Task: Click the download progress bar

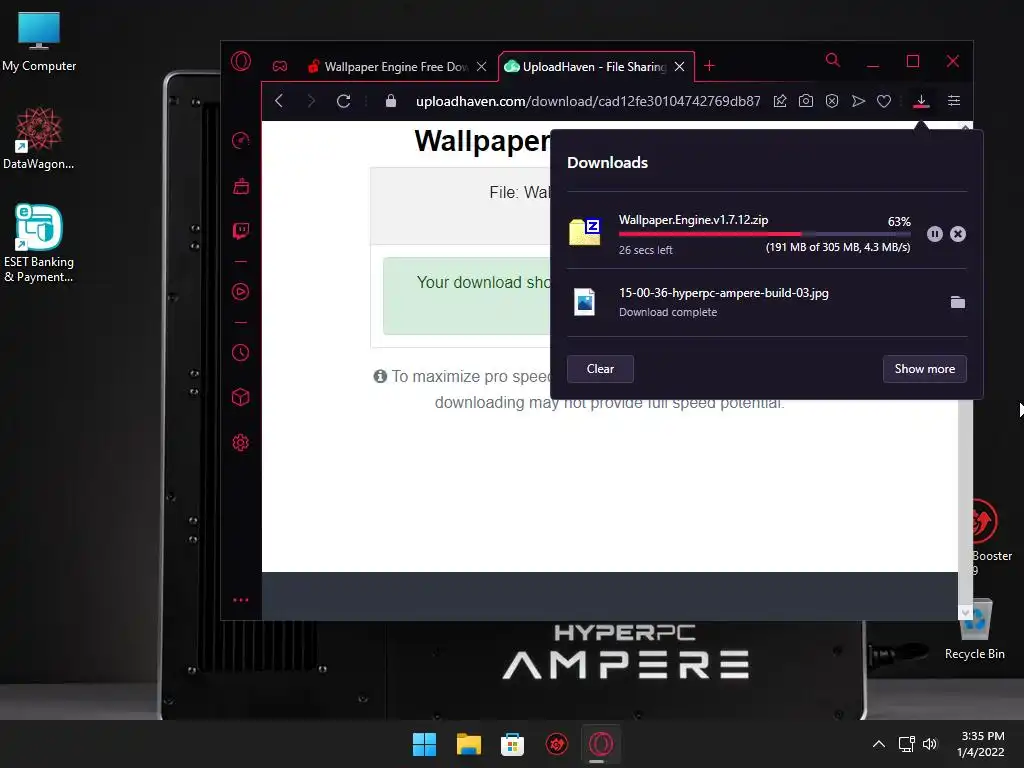Action: click(x=765, y=234)
